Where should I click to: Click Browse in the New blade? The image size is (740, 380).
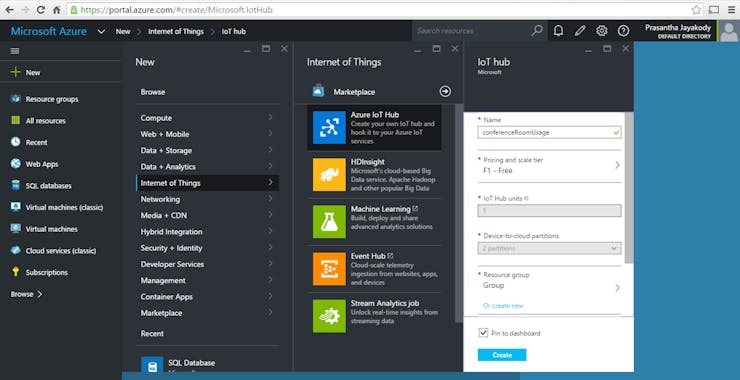pyautogui.click(x=153, y=92)
